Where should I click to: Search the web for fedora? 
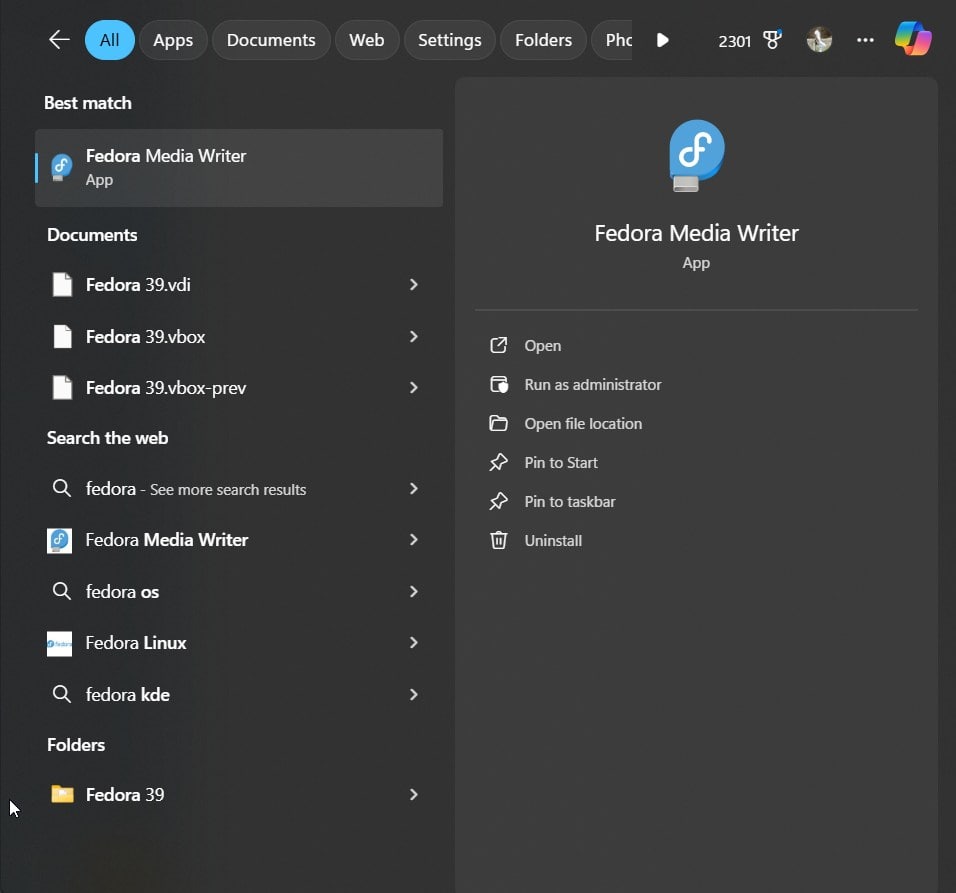[x=239, y=489]
